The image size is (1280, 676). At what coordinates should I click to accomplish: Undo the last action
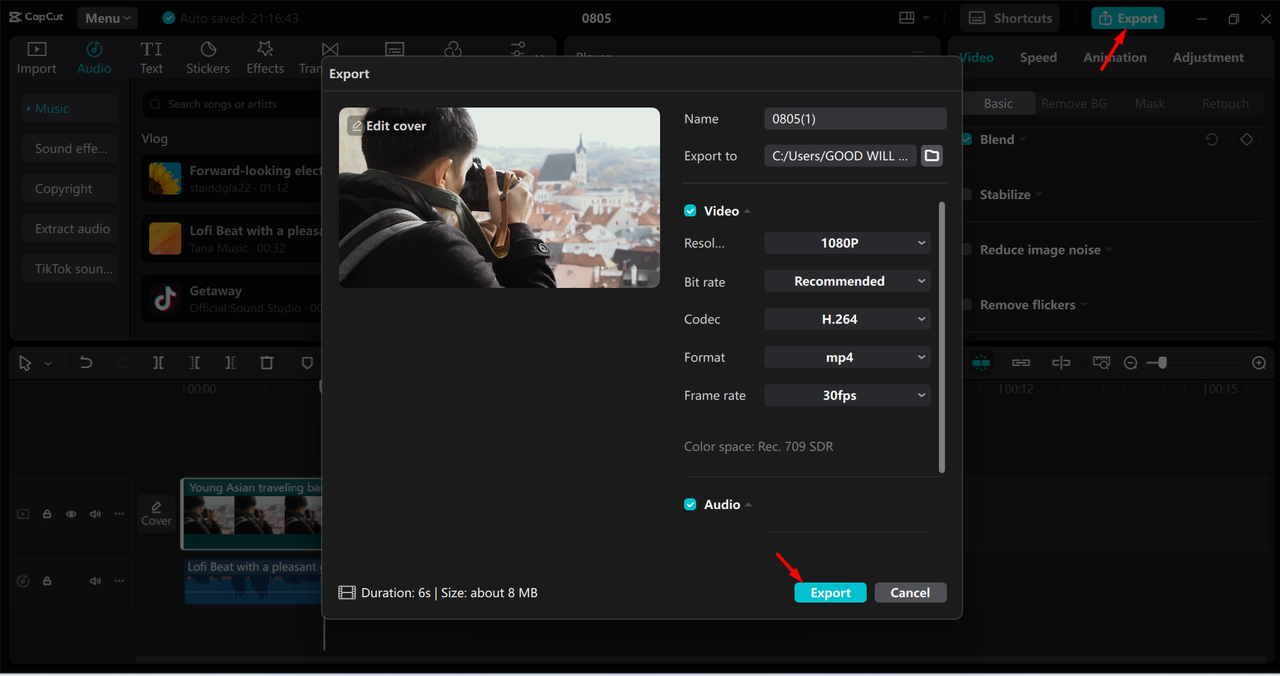(x=86, y=363)
